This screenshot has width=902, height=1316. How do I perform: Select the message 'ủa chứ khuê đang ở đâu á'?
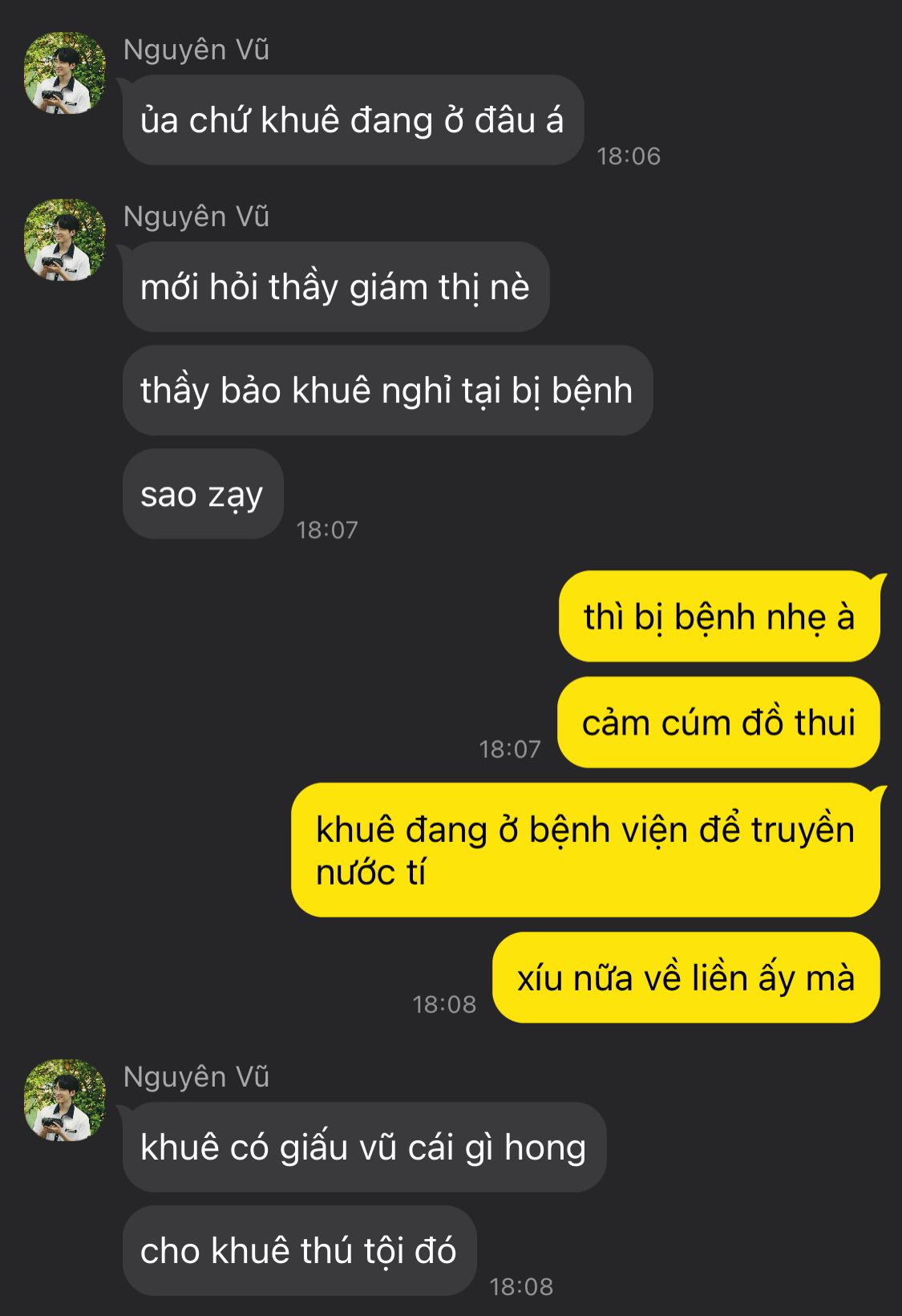click(353, 120)
